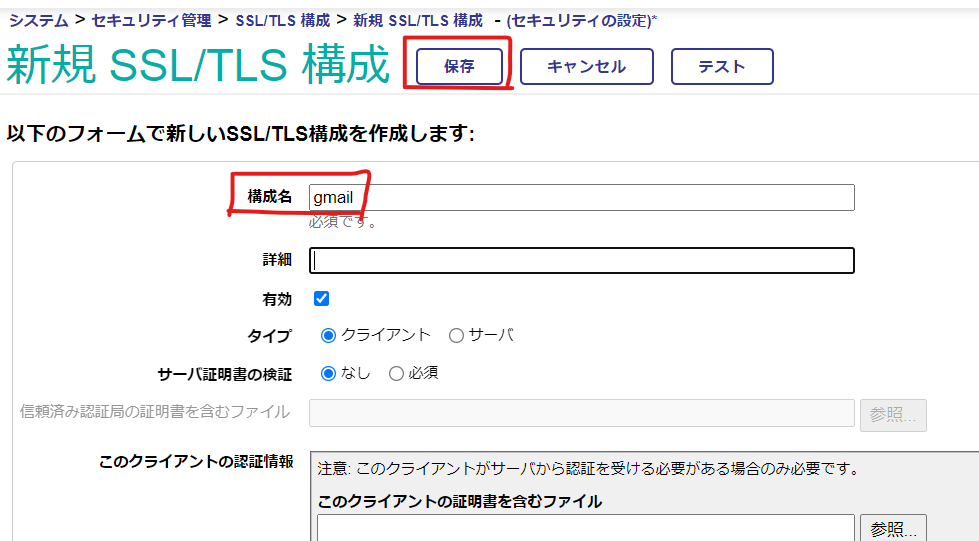This screenshot has height=541, width=979.
Task: Click the 保存 button
Action: point(459,67)
